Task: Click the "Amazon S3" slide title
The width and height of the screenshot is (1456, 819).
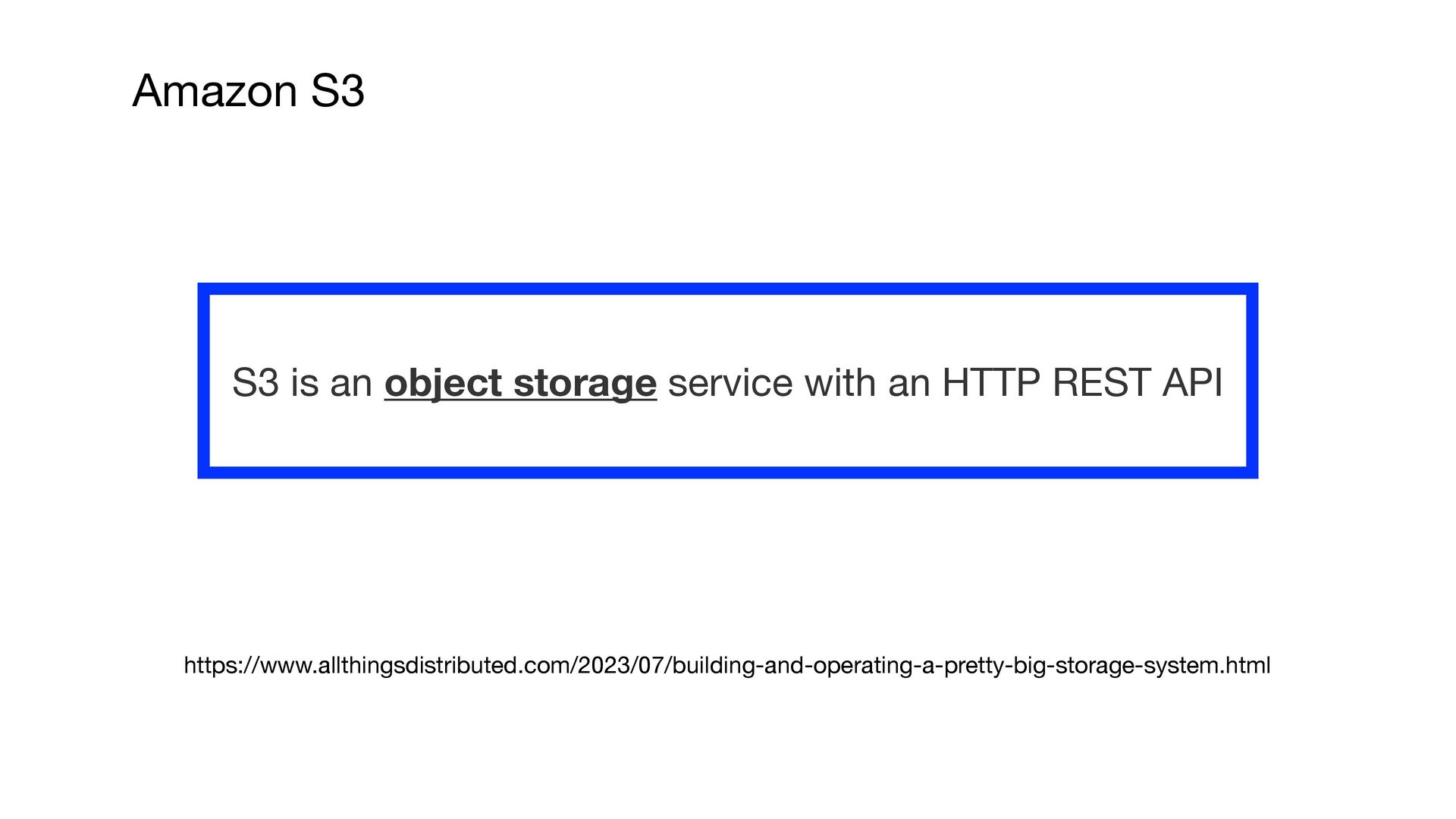Action: pyautogui.click(x=248, y=91)
